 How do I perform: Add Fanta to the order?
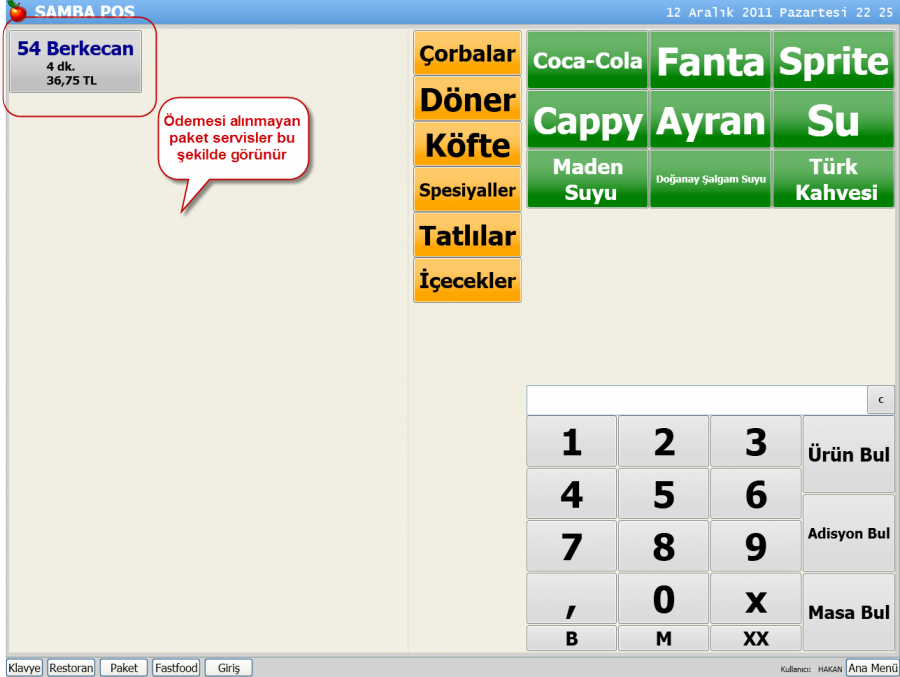click(x=711, y=60)
